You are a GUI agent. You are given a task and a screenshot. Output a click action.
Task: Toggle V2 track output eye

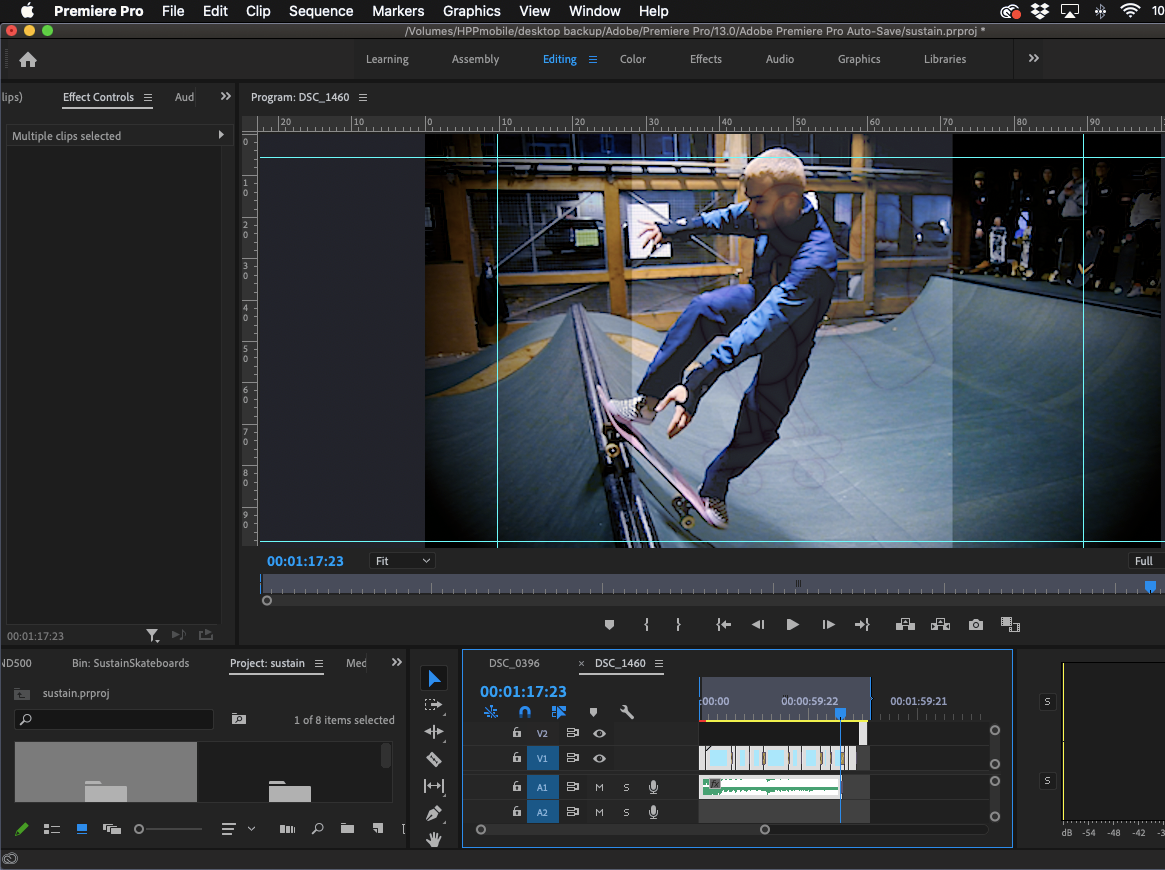(x=599, y=733)
